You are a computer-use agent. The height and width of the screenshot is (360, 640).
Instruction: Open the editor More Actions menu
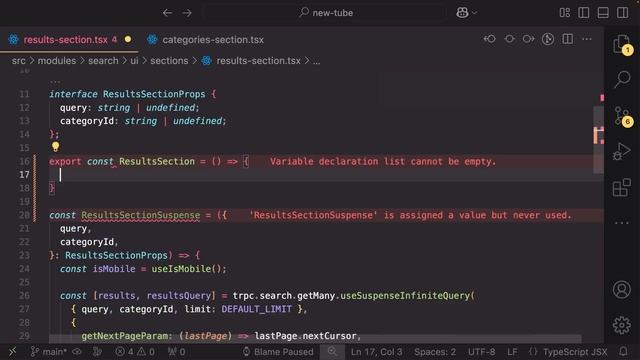(587, 39)
